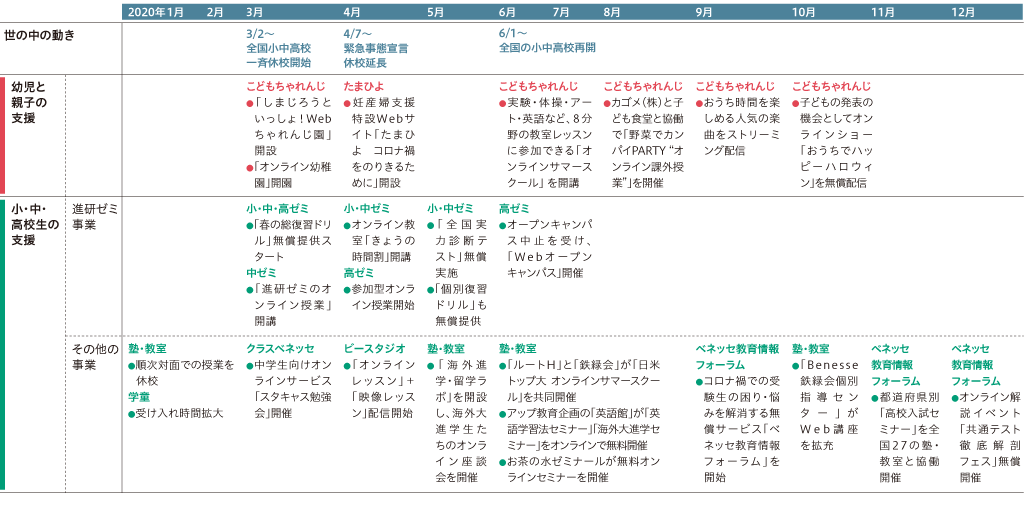Click the たまひよ heading

[x=363, y=86]
